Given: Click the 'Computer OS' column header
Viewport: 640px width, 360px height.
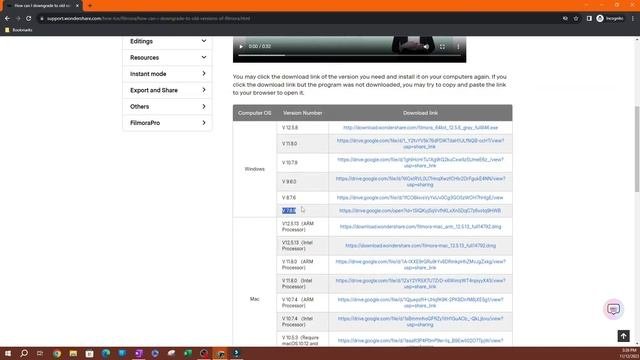Looking at the screenshot, I should click(x=255, y=113).
